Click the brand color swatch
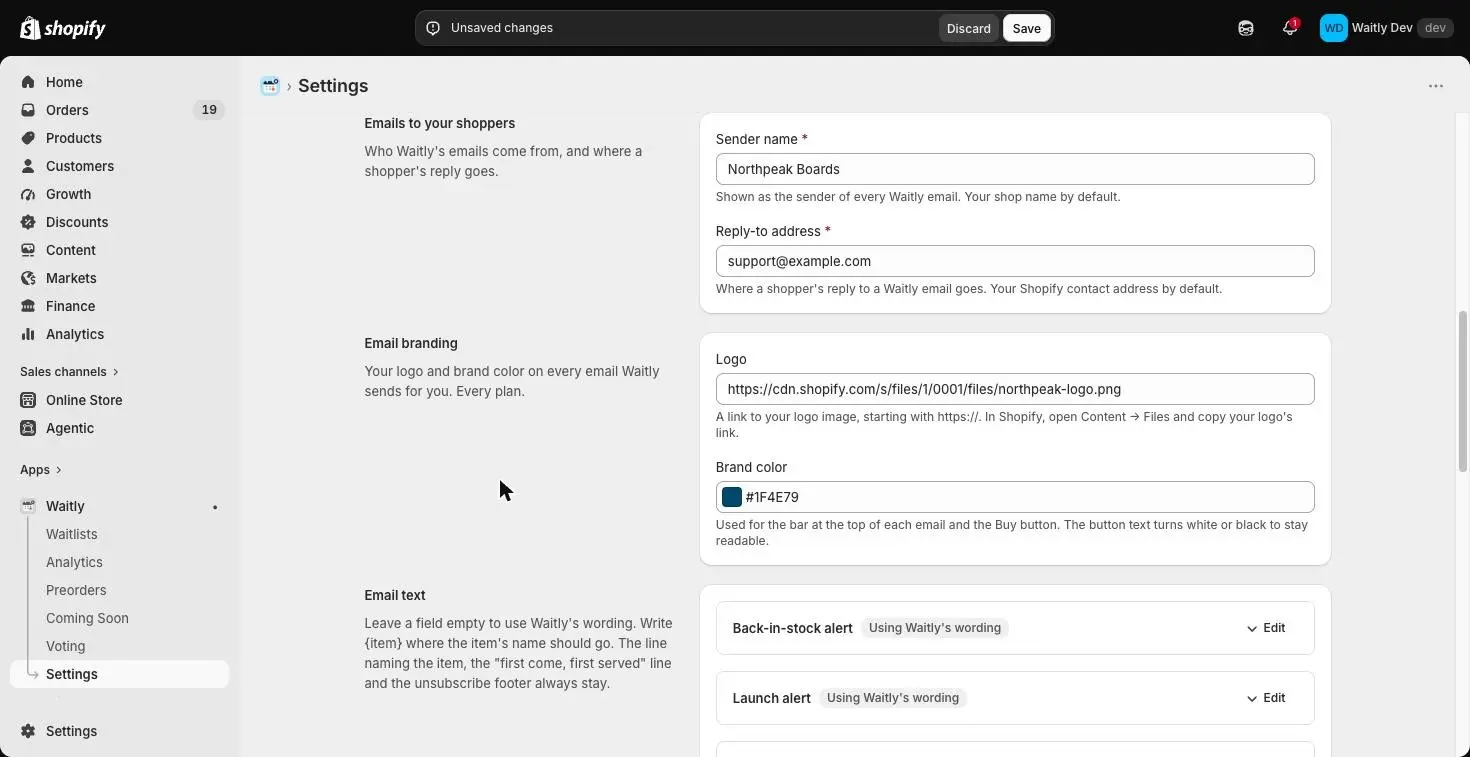This screenshot has height=757, width=1470. pos(732,497)
